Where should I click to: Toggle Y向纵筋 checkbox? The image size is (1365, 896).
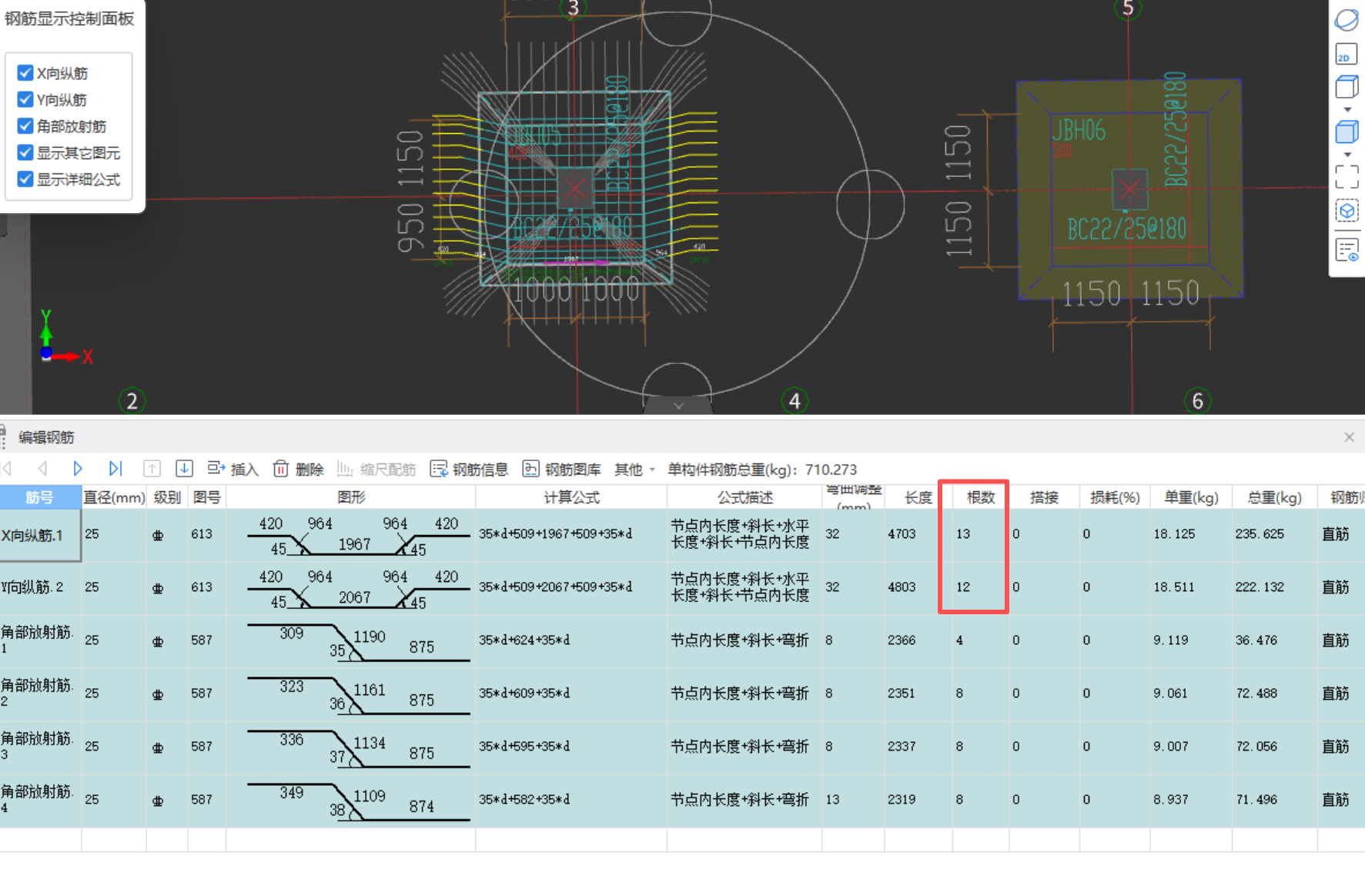(25, 99)
